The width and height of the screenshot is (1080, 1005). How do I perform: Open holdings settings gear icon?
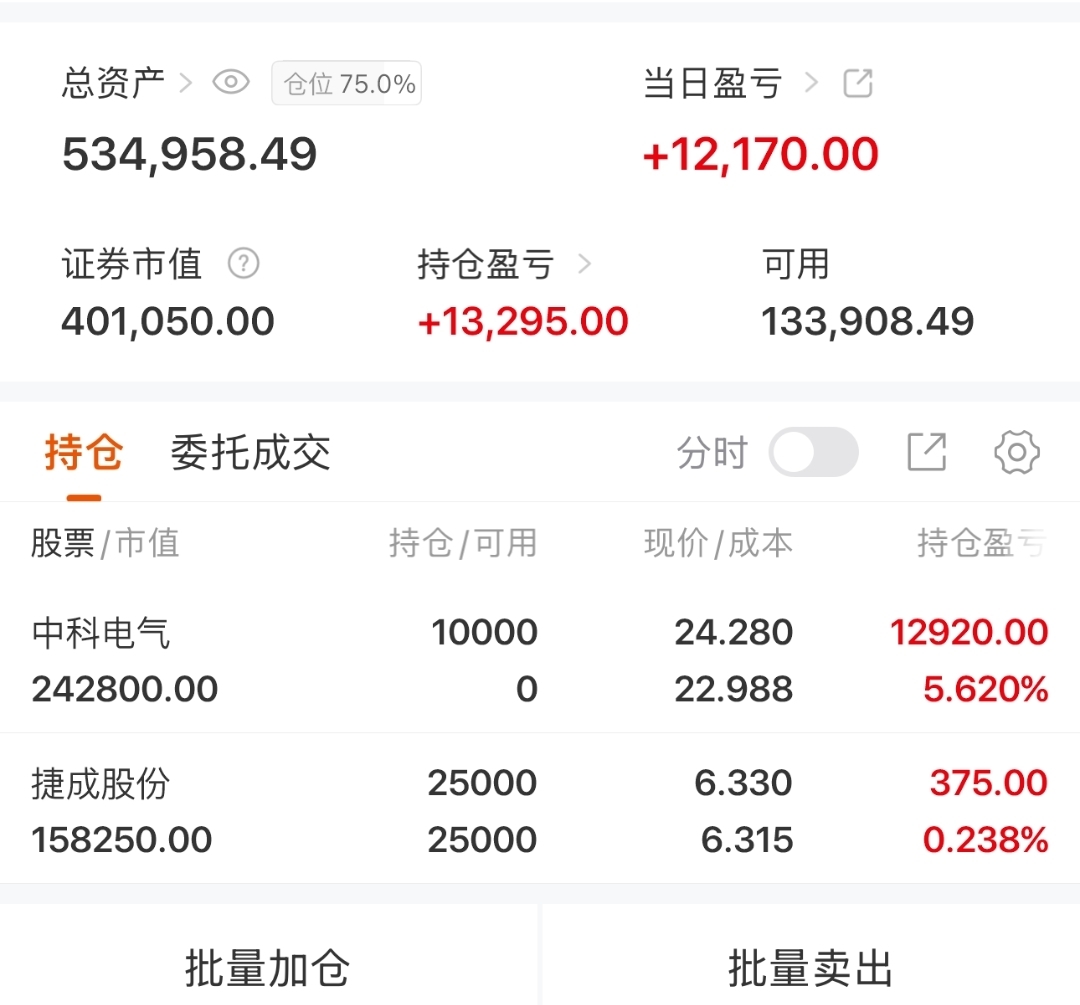(1017, 452)
